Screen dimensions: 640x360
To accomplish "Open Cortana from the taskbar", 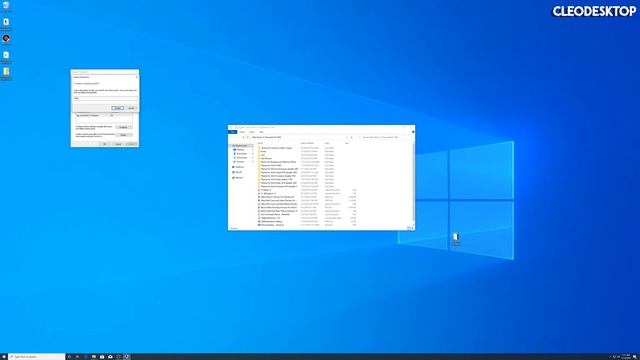I will pyautogui.click(x=69, y=357).
